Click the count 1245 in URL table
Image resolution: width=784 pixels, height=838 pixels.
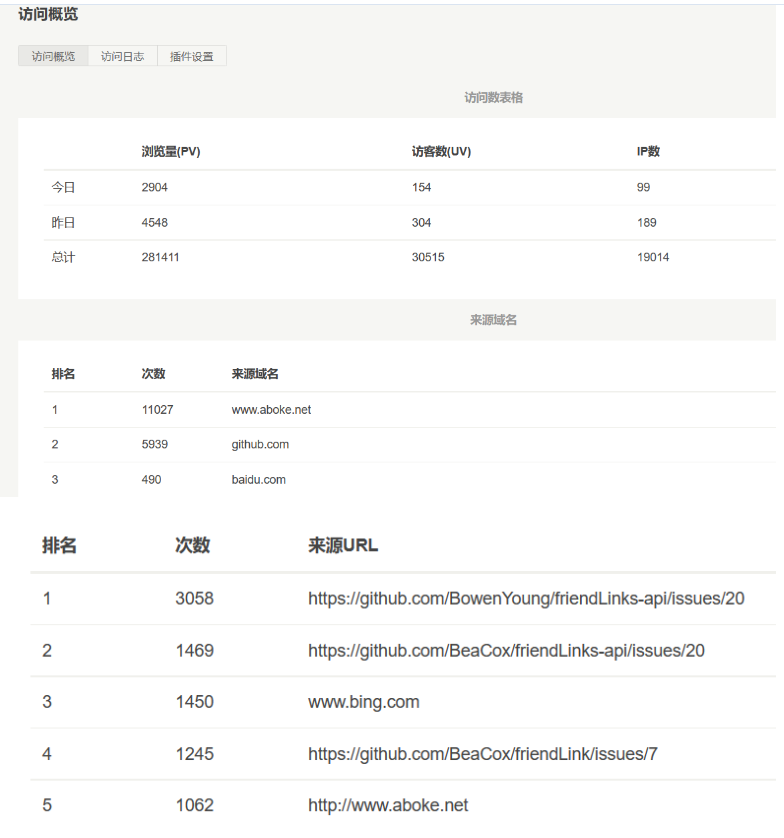coord(195,754)
